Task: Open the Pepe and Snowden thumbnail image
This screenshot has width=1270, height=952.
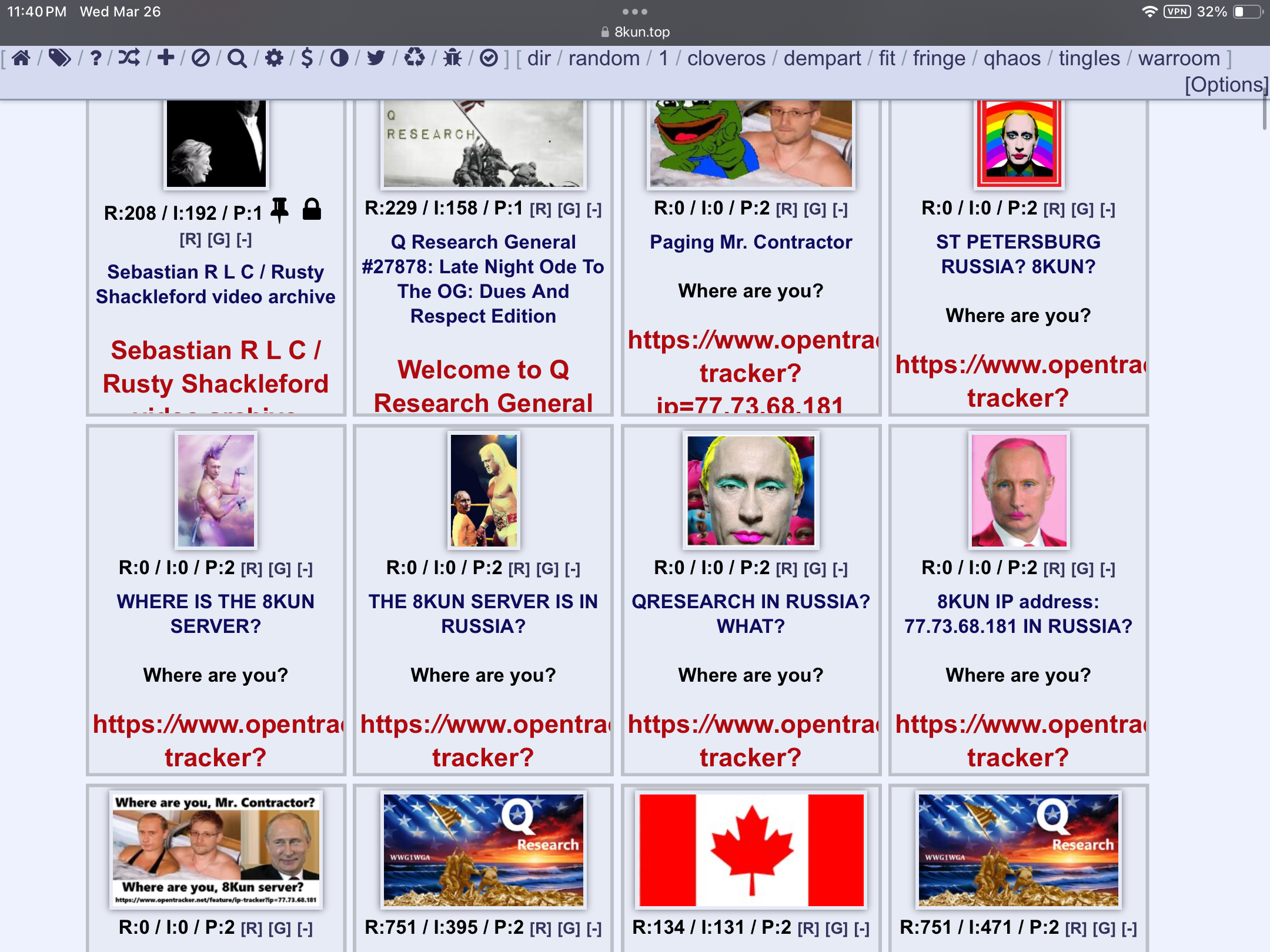Action: pyautogui.click(x=751, y=144)
